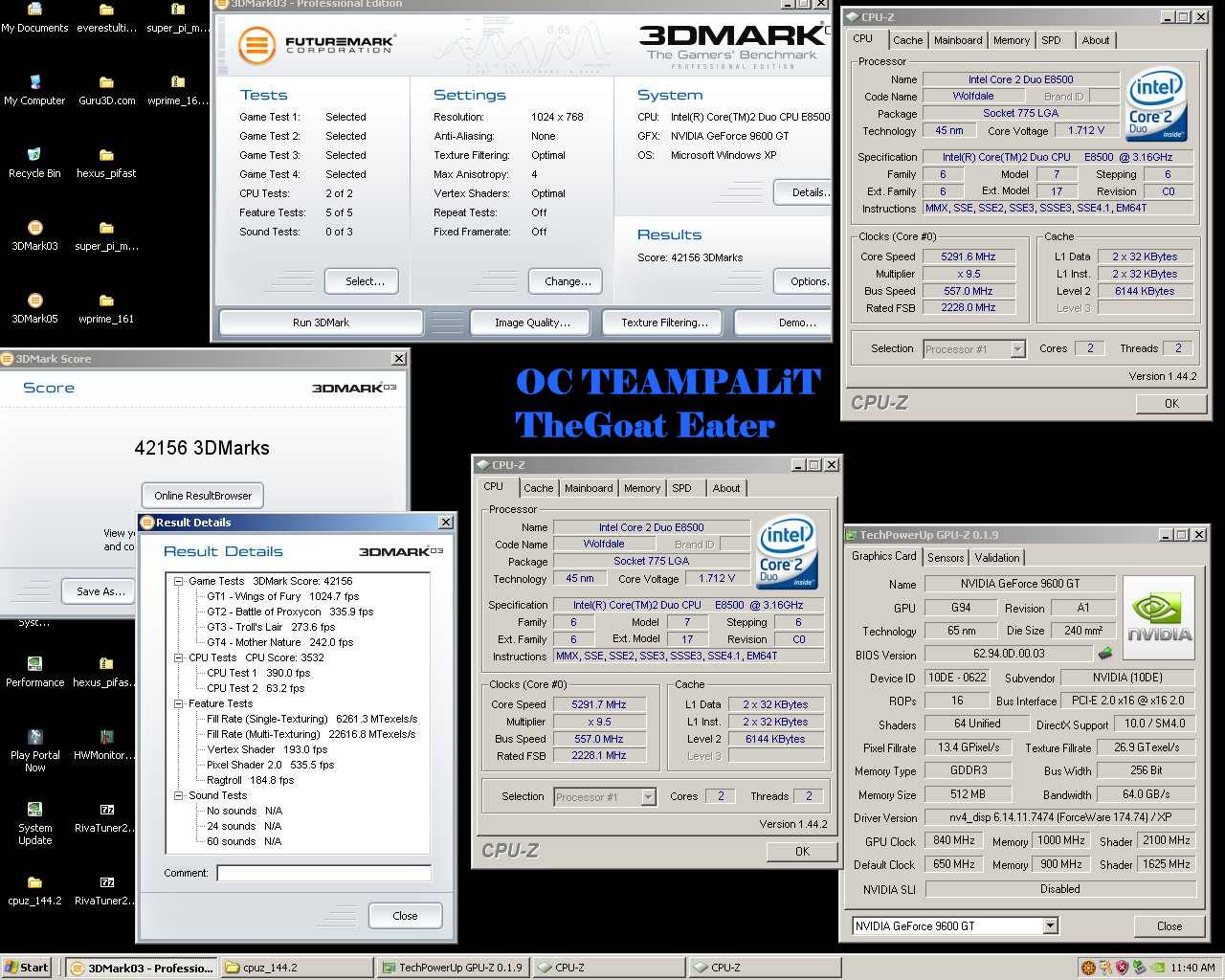Click the Image Quality... button

tap(532, 323)
